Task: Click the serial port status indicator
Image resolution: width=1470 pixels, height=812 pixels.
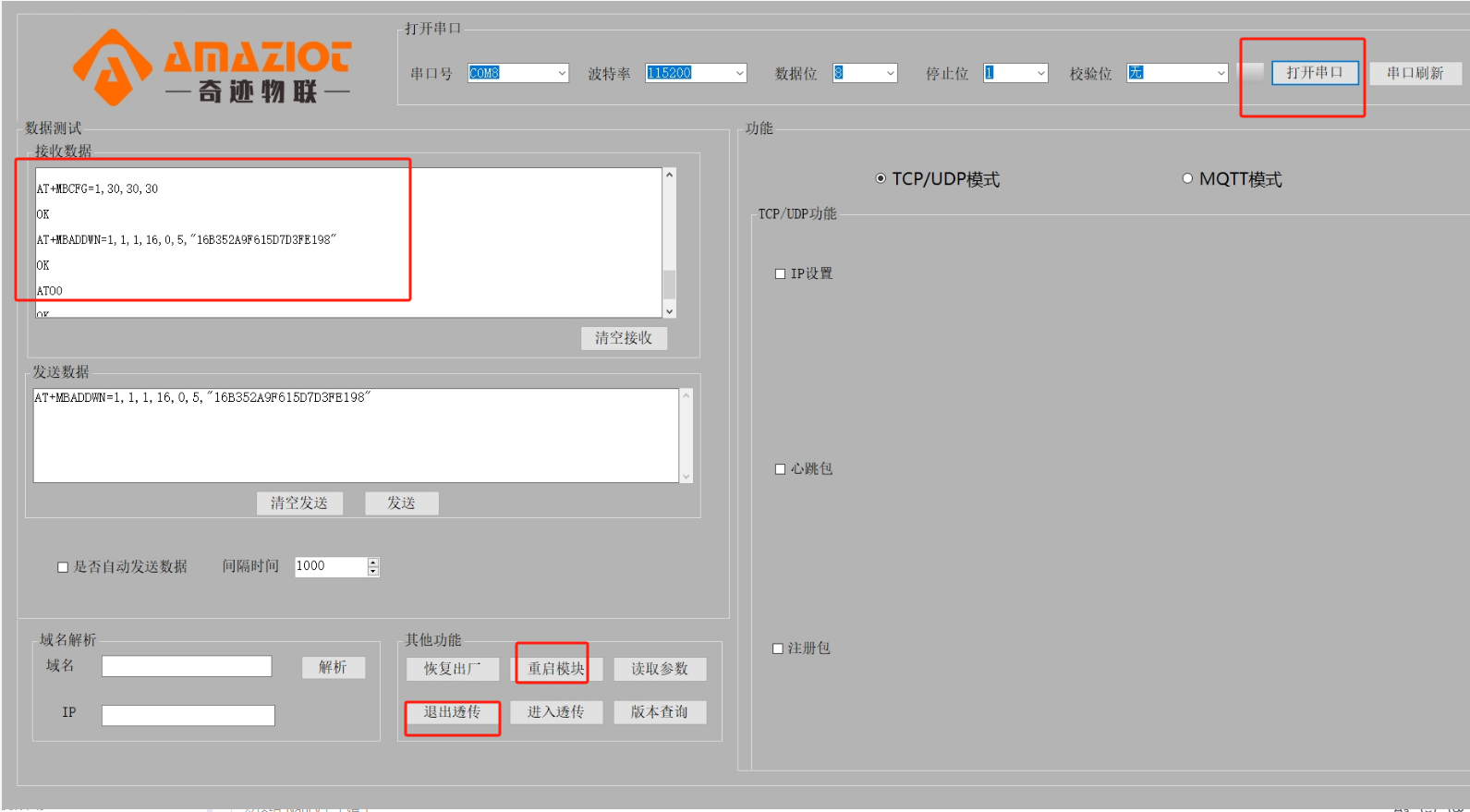Action: point(1252,72)
